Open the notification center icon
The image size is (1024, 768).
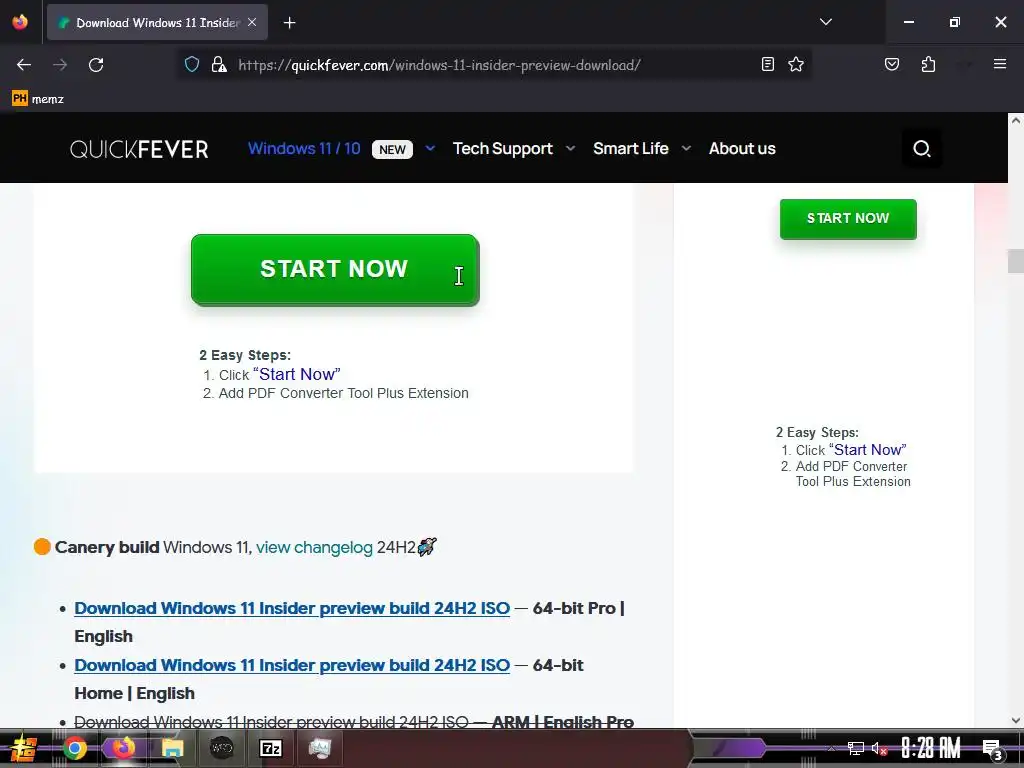(x=992, y=749)
